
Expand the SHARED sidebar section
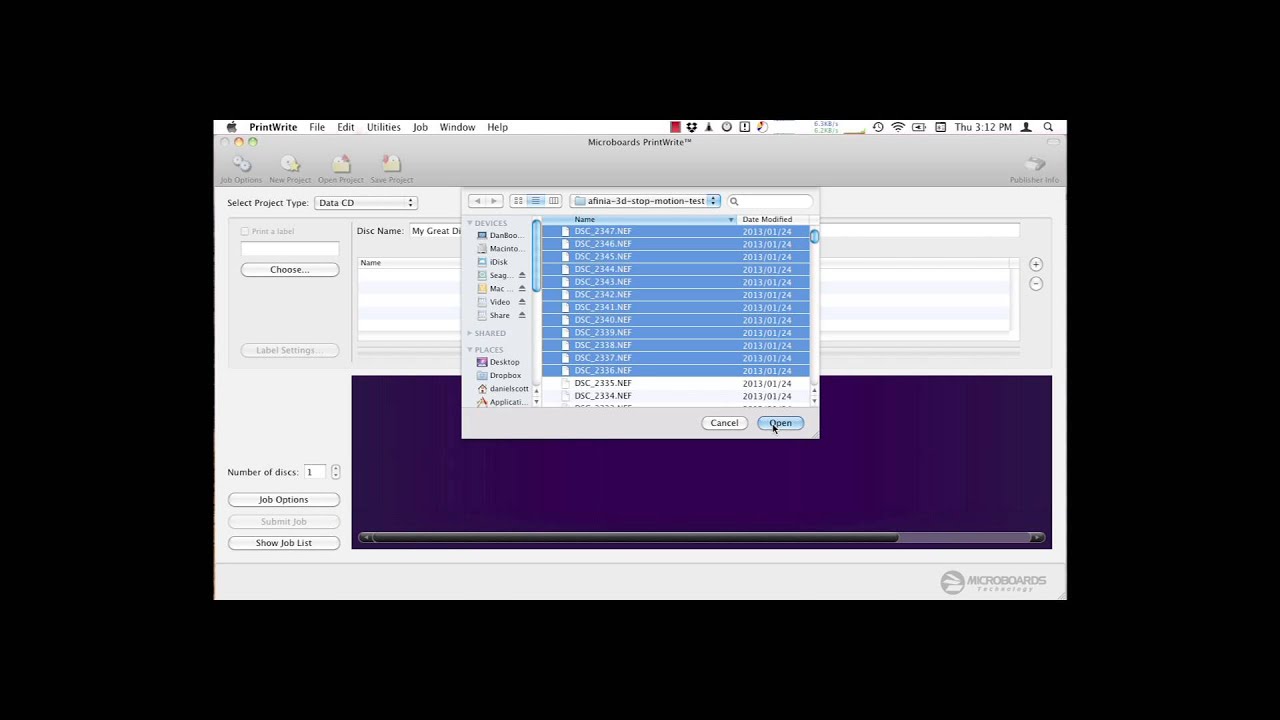pyautogui.click(x=470, y=333)
